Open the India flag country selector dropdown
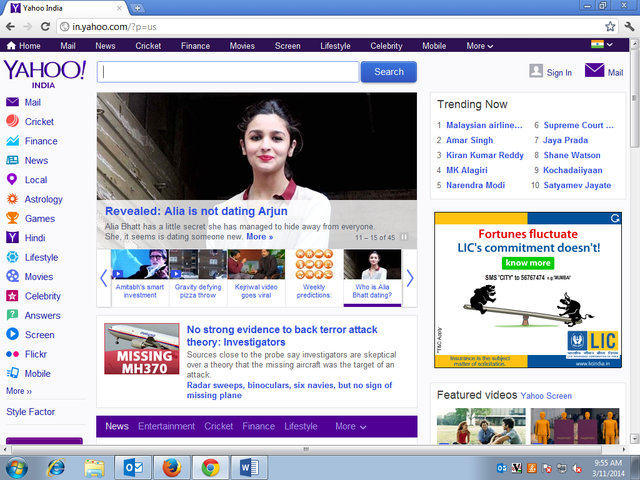 click(x=602, y=44)
